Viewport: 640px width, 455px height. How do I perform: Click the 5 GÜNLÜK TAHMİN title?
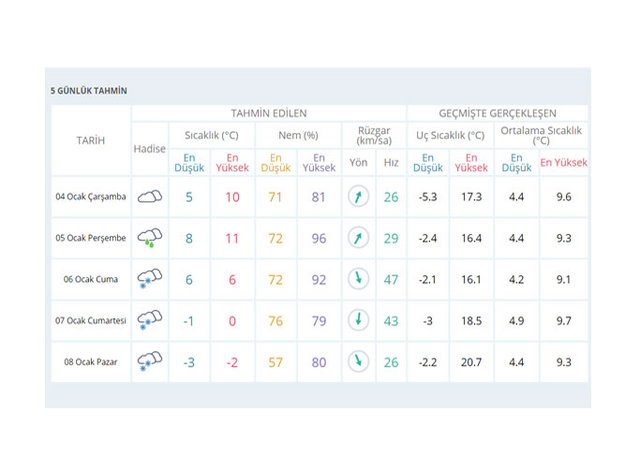[x=89, y=91]
